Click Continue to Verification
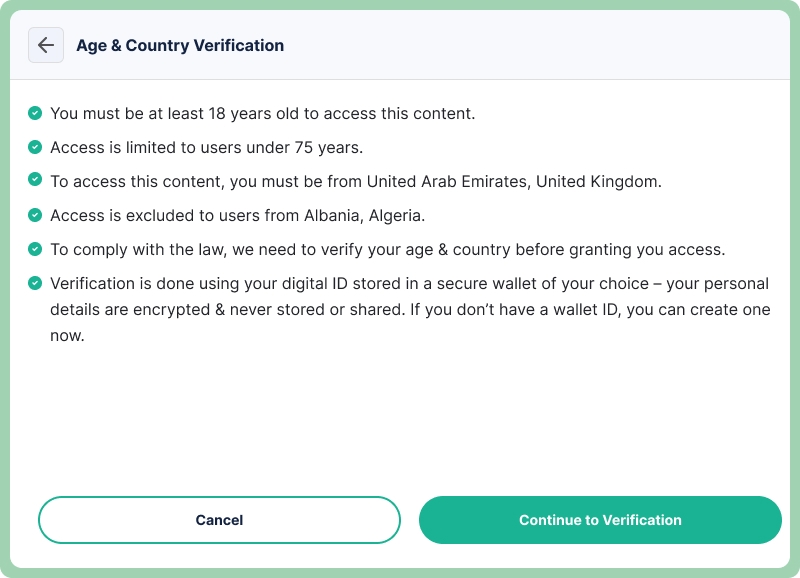The width and height of the screenshot is (800, 578). pos(600,520)
